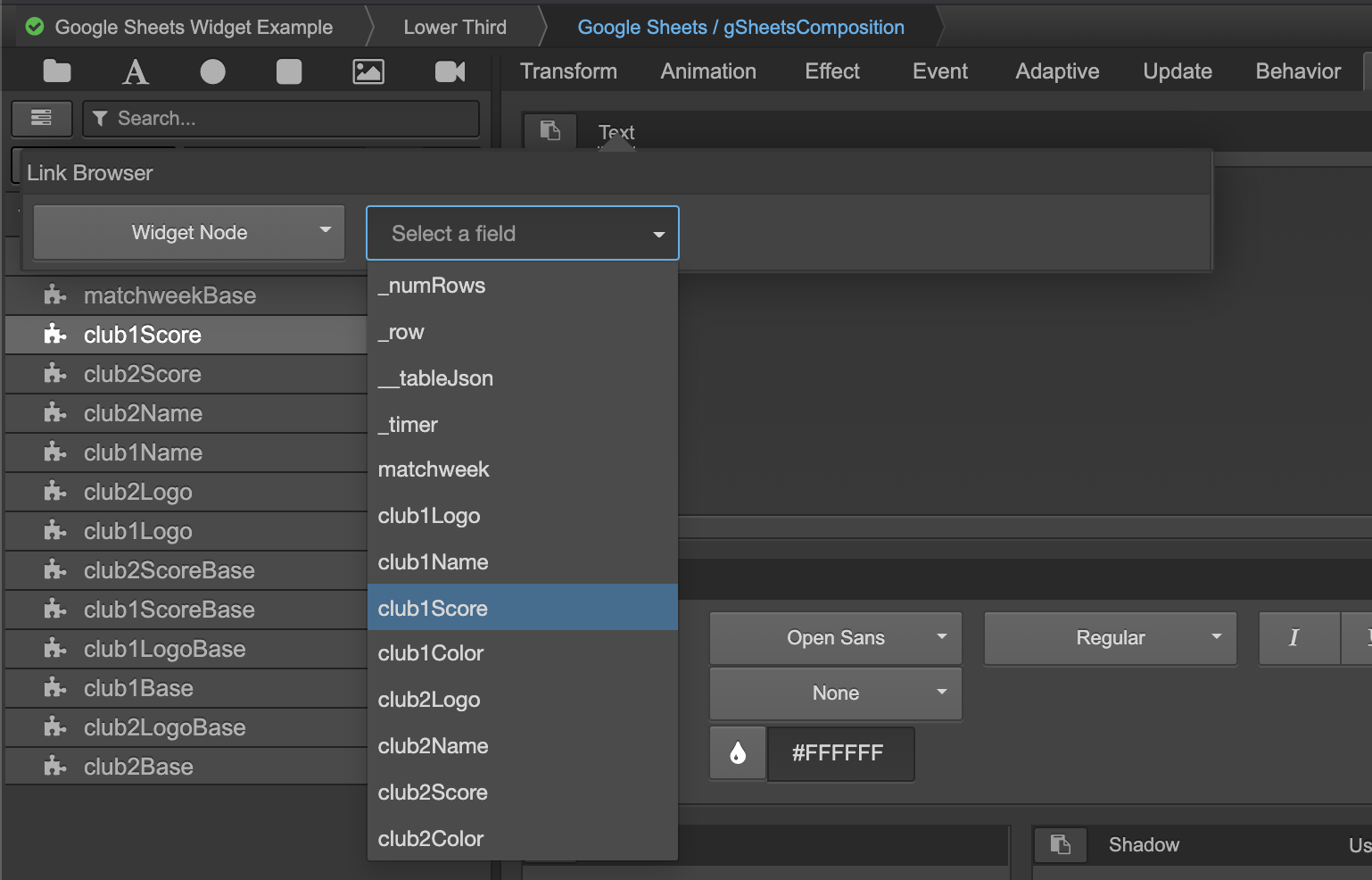
Task: Select highlighted club1Score field option
Action: coord(523,608)
